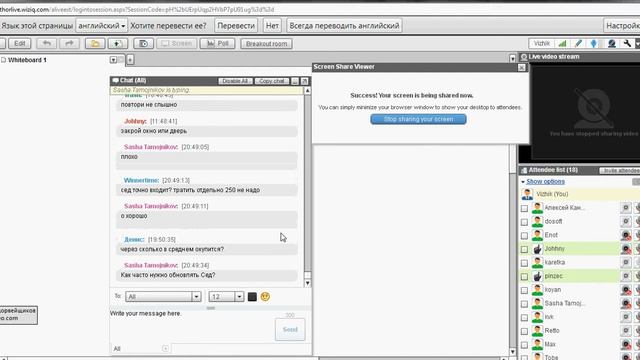The width and height of the screenshot is (640, 360).
Task: Click the Нет button in translate bar
Action: pos(272,25)
